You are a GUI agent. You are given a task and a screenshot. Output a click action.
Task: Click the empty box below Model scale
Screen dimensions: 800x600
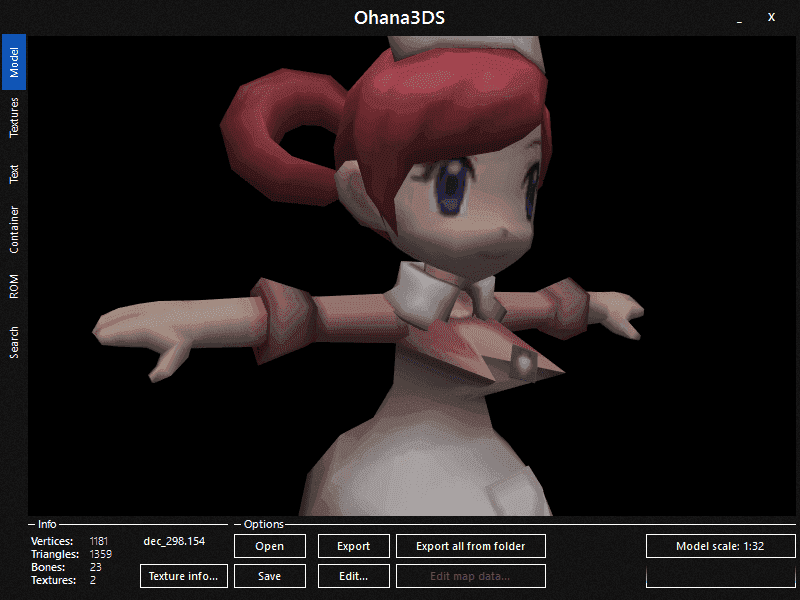tap(720, 576)
